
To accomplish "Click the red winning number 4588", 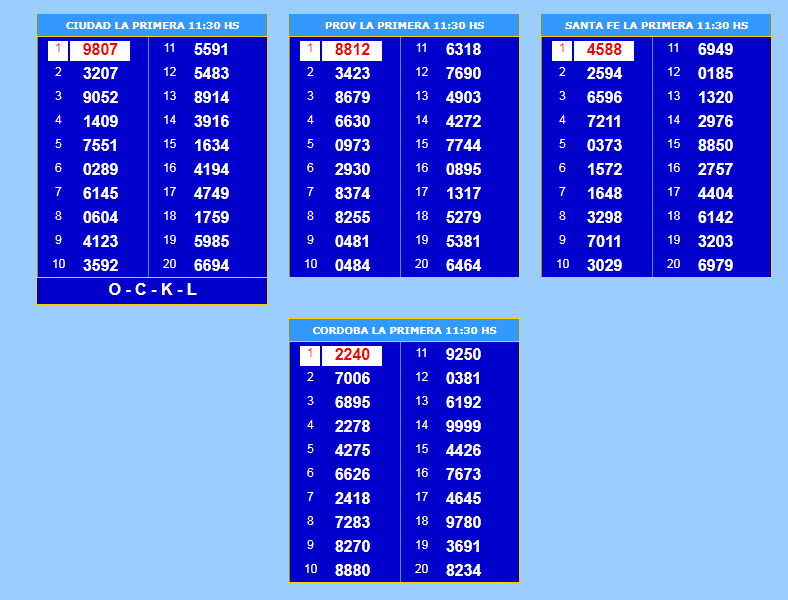I will (x=604, y=50).
